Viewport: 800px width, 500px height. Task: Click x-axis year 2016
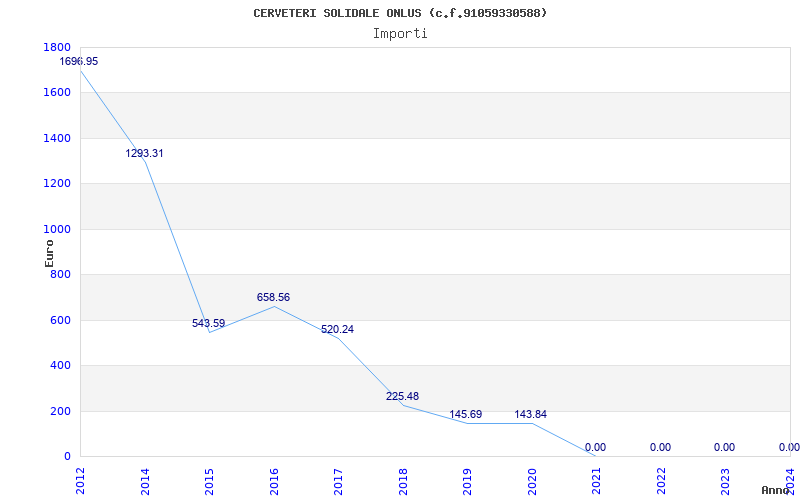click(x=274, y=481)
